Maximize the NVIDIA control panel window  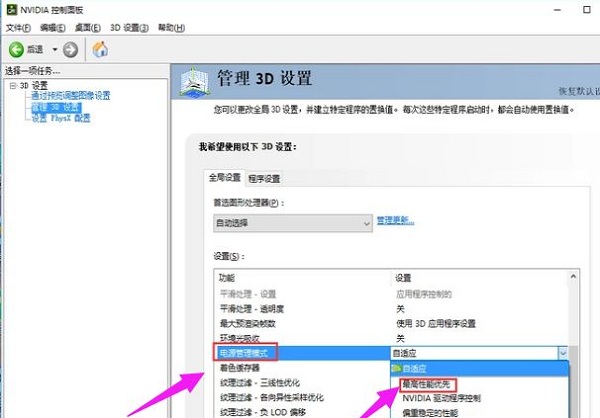[x=587, y=10]
